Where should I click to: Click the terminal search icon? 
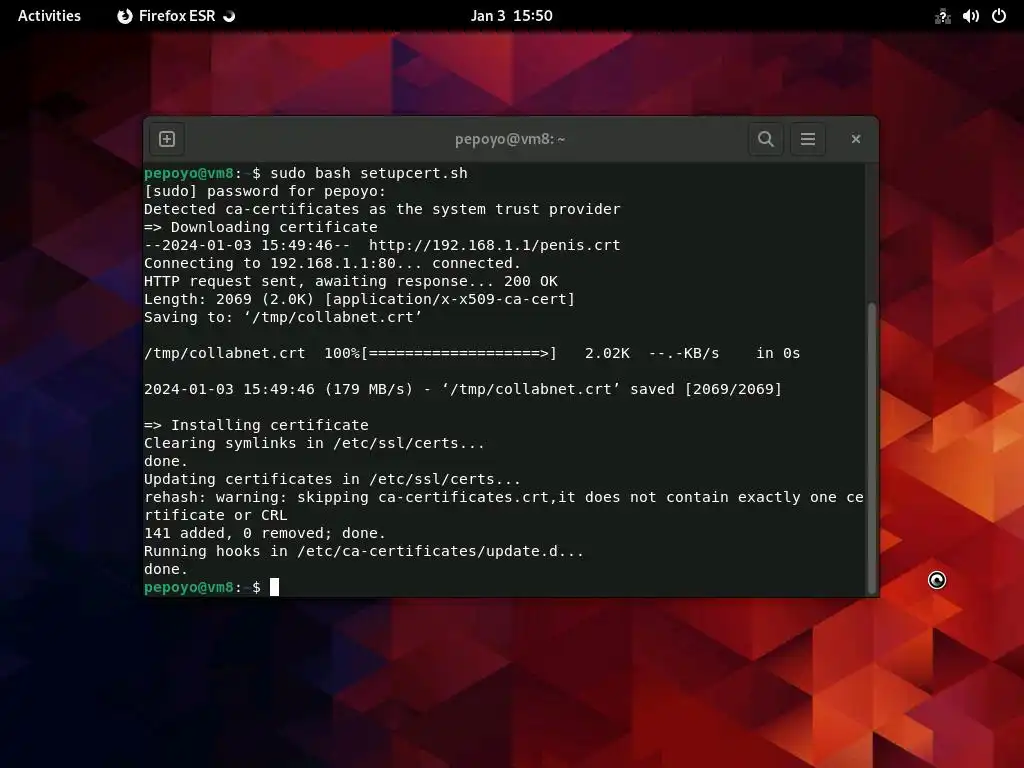[x=765, y=139]
